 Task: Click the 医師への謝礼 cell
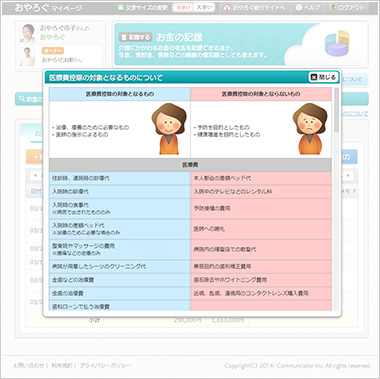tap(261, 229)
